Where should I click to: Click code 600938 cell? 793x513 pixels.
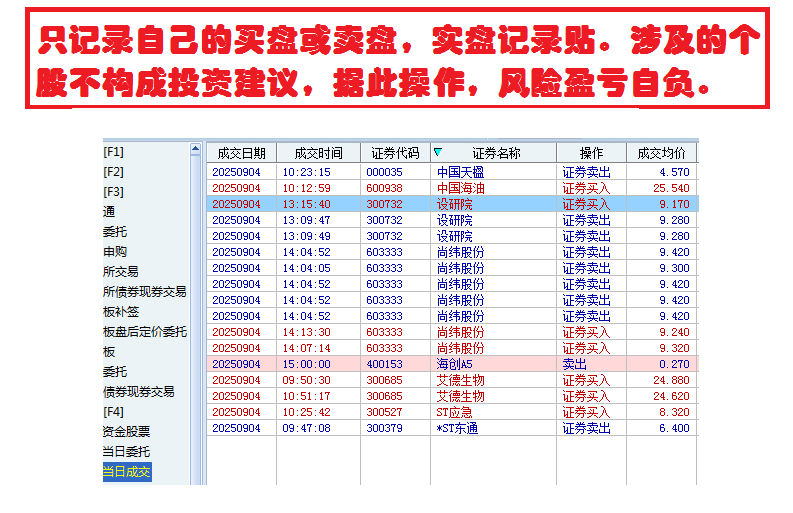pyautogui.click(x=384, y=188)
